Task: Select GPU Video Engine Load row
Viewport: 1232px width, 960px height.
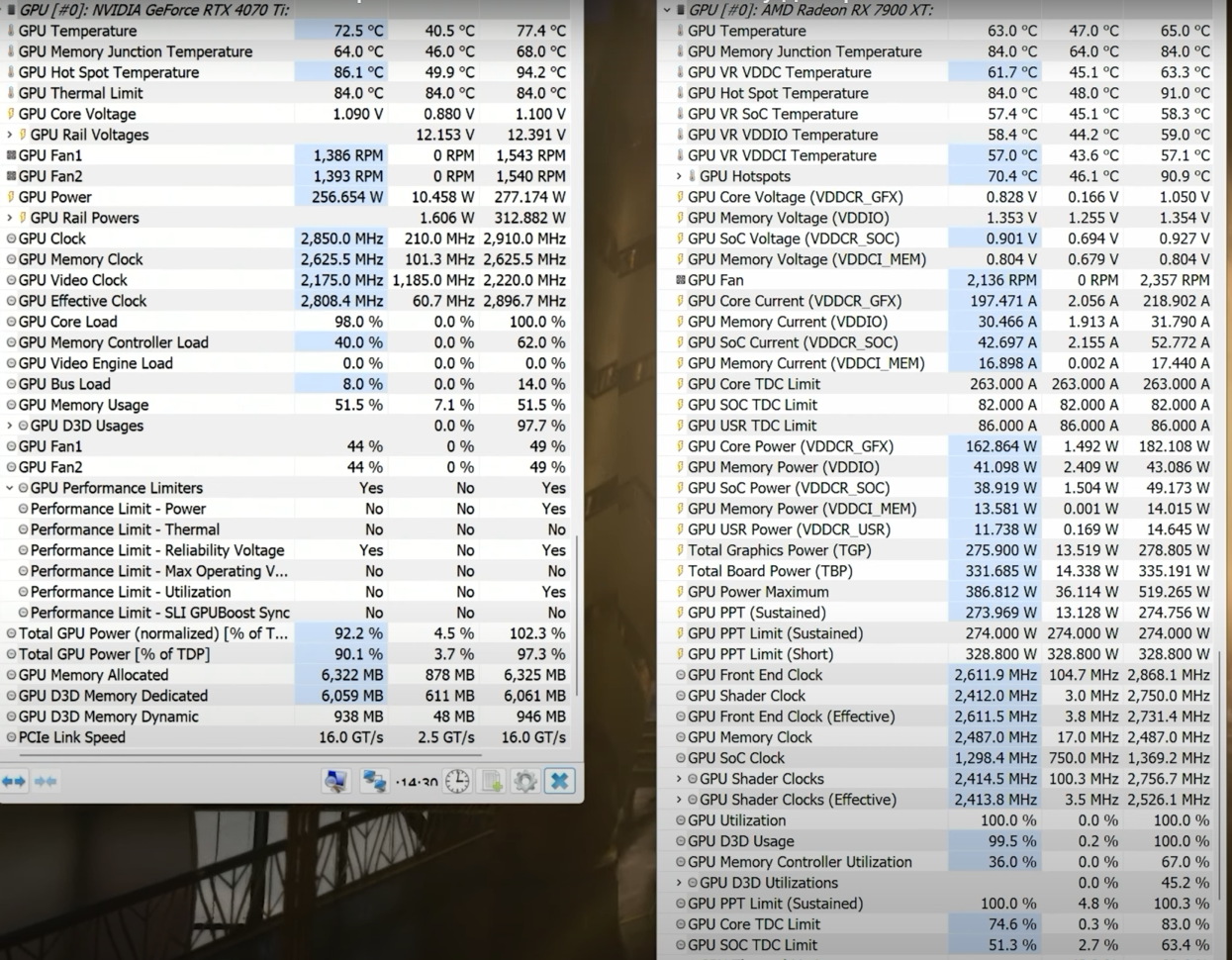Action: click(287, 363)
